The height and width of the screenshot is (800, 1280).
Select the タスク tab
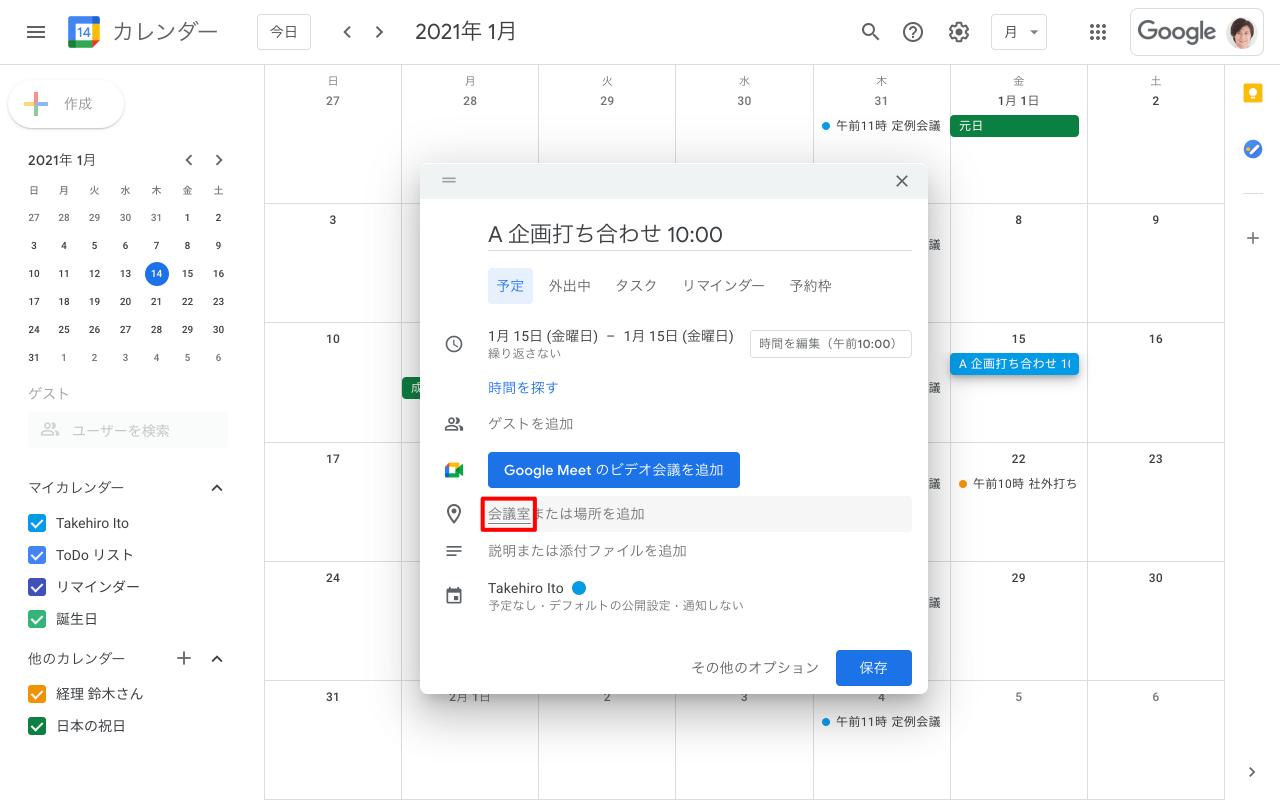pos(636,286)
